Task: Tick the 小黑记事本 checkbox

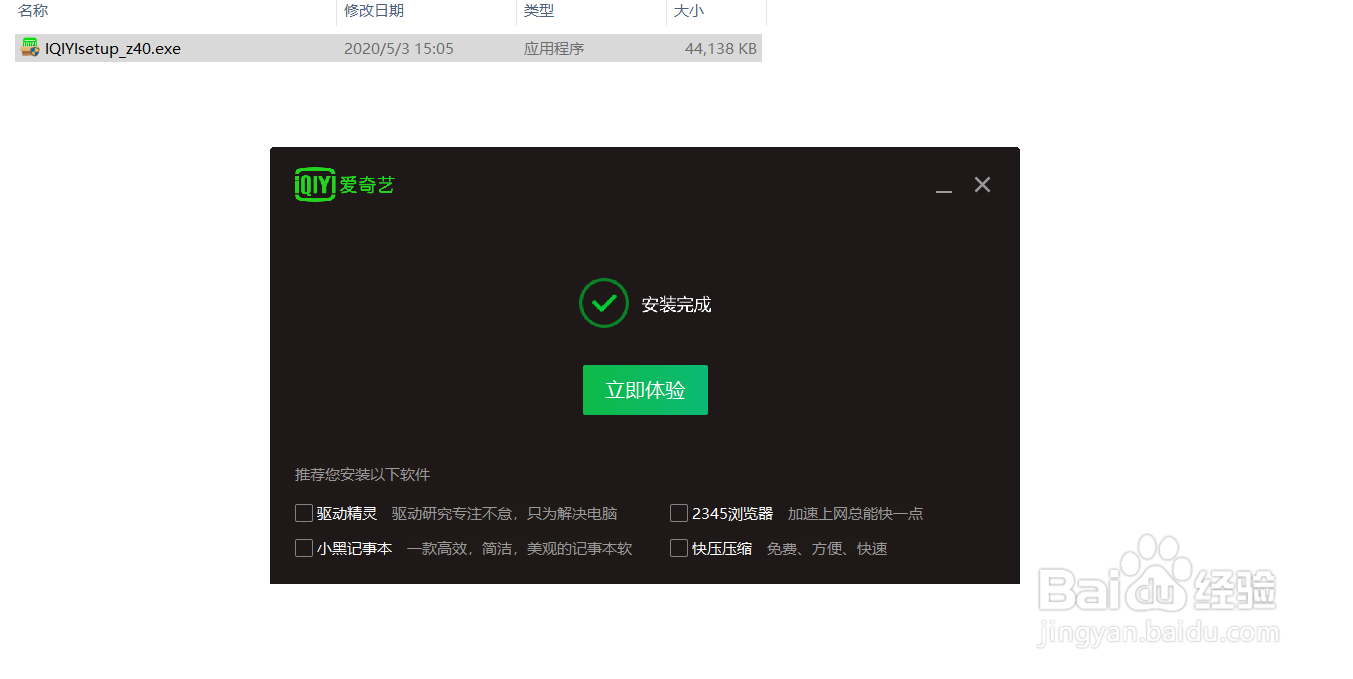Action: point(304,548)
